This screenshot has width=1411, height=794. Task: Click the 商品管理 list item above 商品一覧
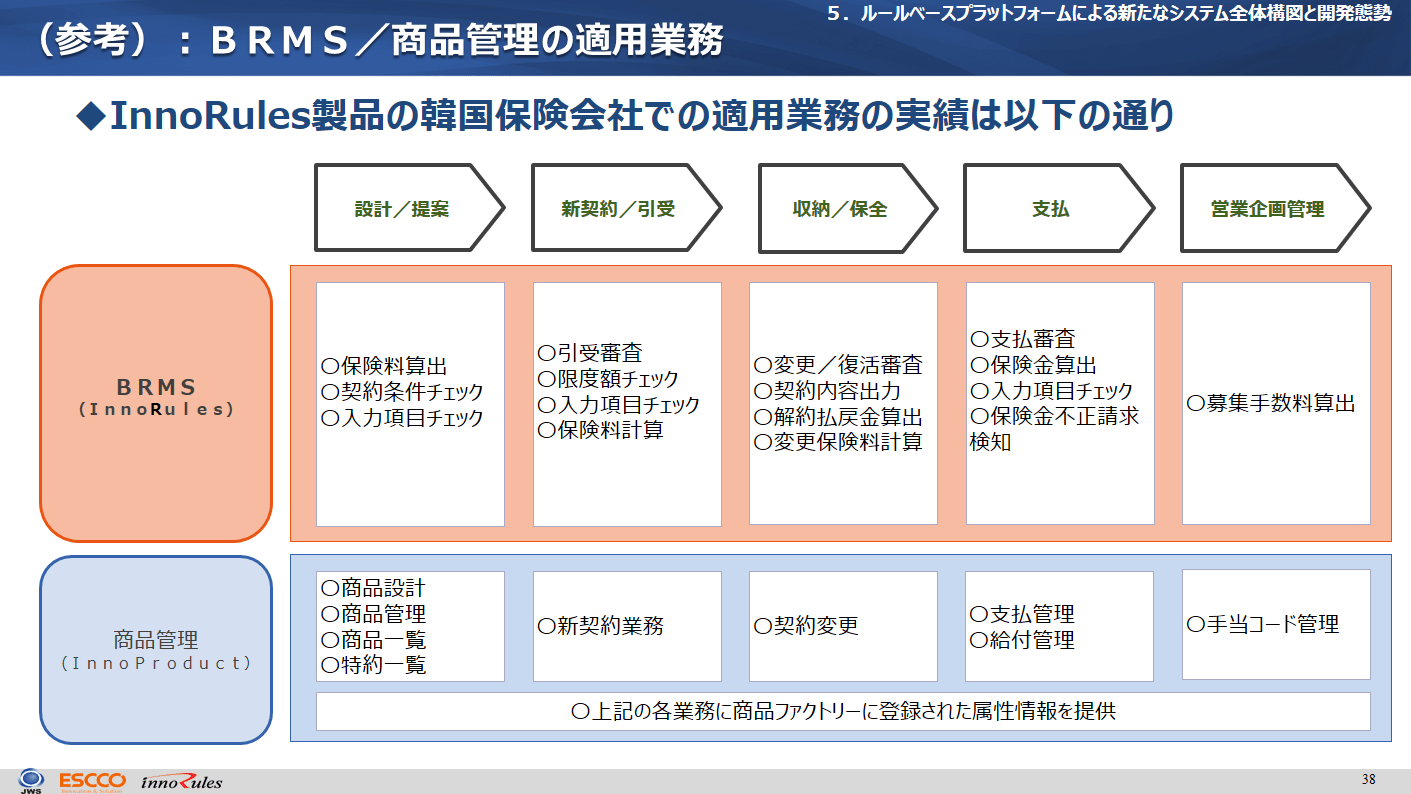click(373, 614)
